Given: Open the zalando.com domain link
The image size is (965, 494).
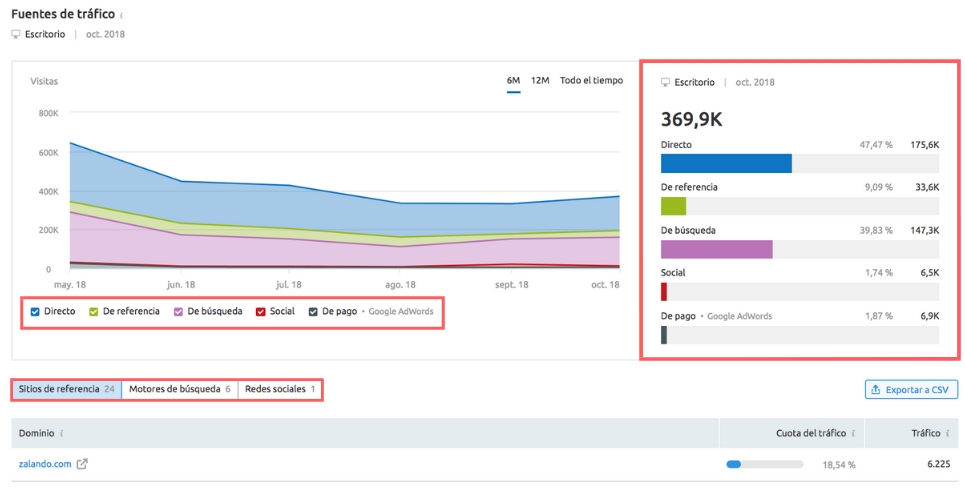Looking at the screenshot, I should pos(45,464).
